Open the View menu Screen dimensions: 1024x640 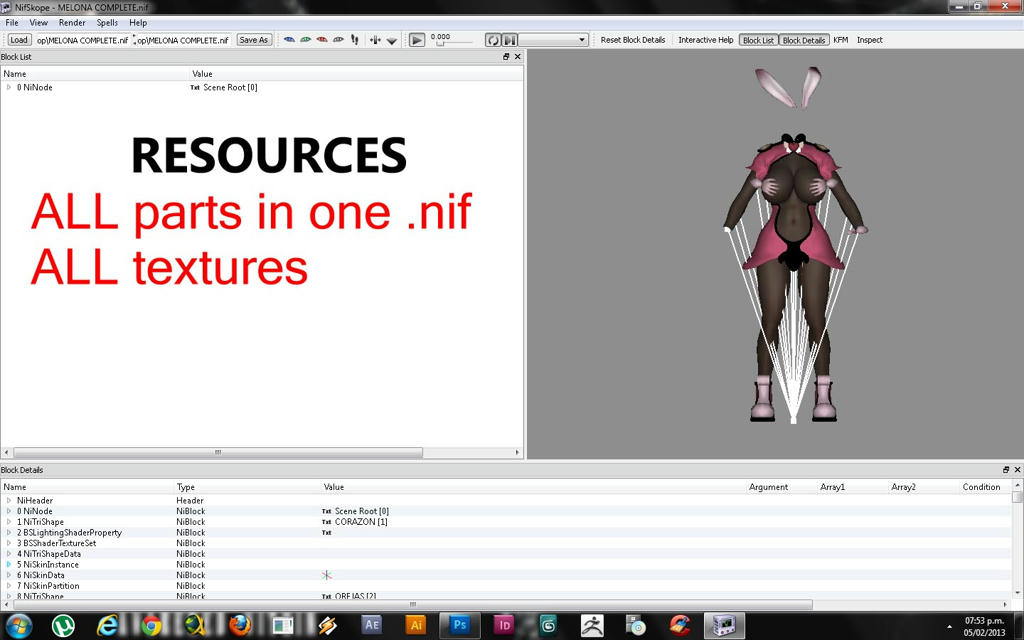tap(39, 22)
